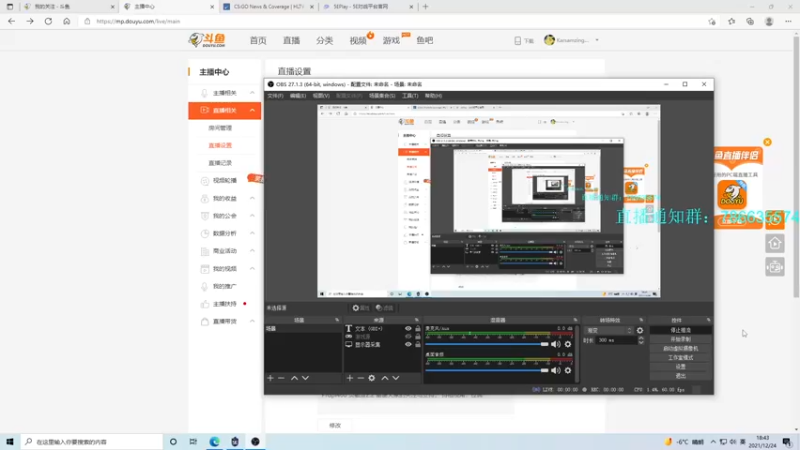The image size is (800, 450).
Task: Open Windows Start menu
Action: click(x=10, y=441)
